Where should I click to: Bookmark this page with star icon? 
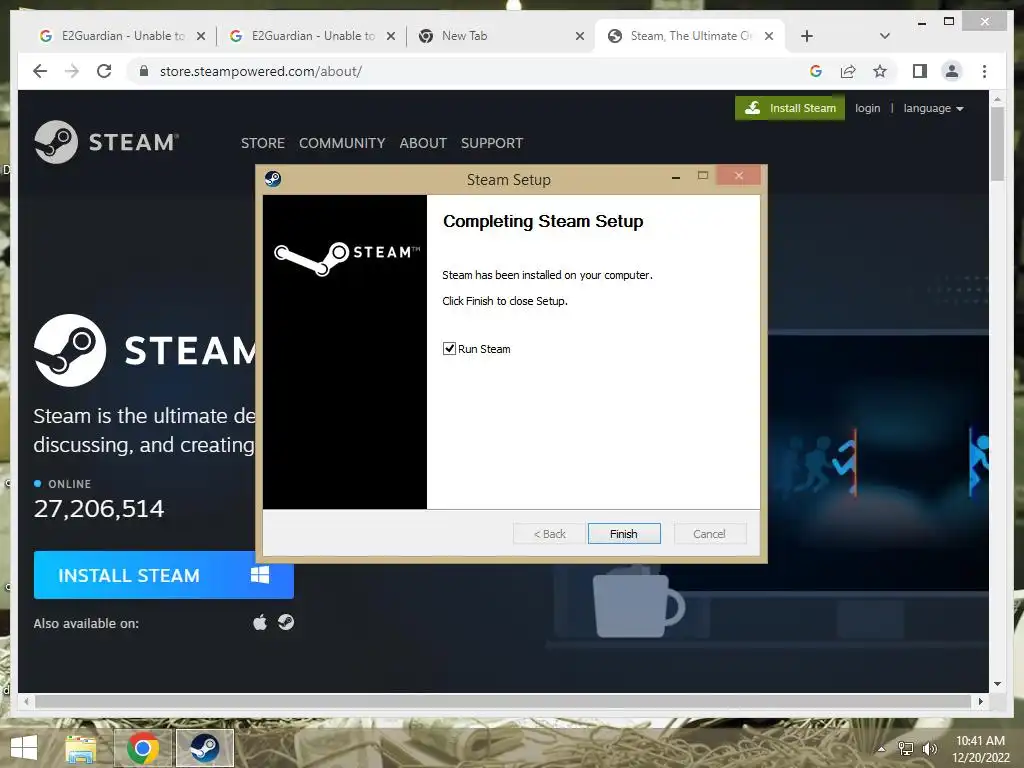pyautogui.click(x=880, y=71)
